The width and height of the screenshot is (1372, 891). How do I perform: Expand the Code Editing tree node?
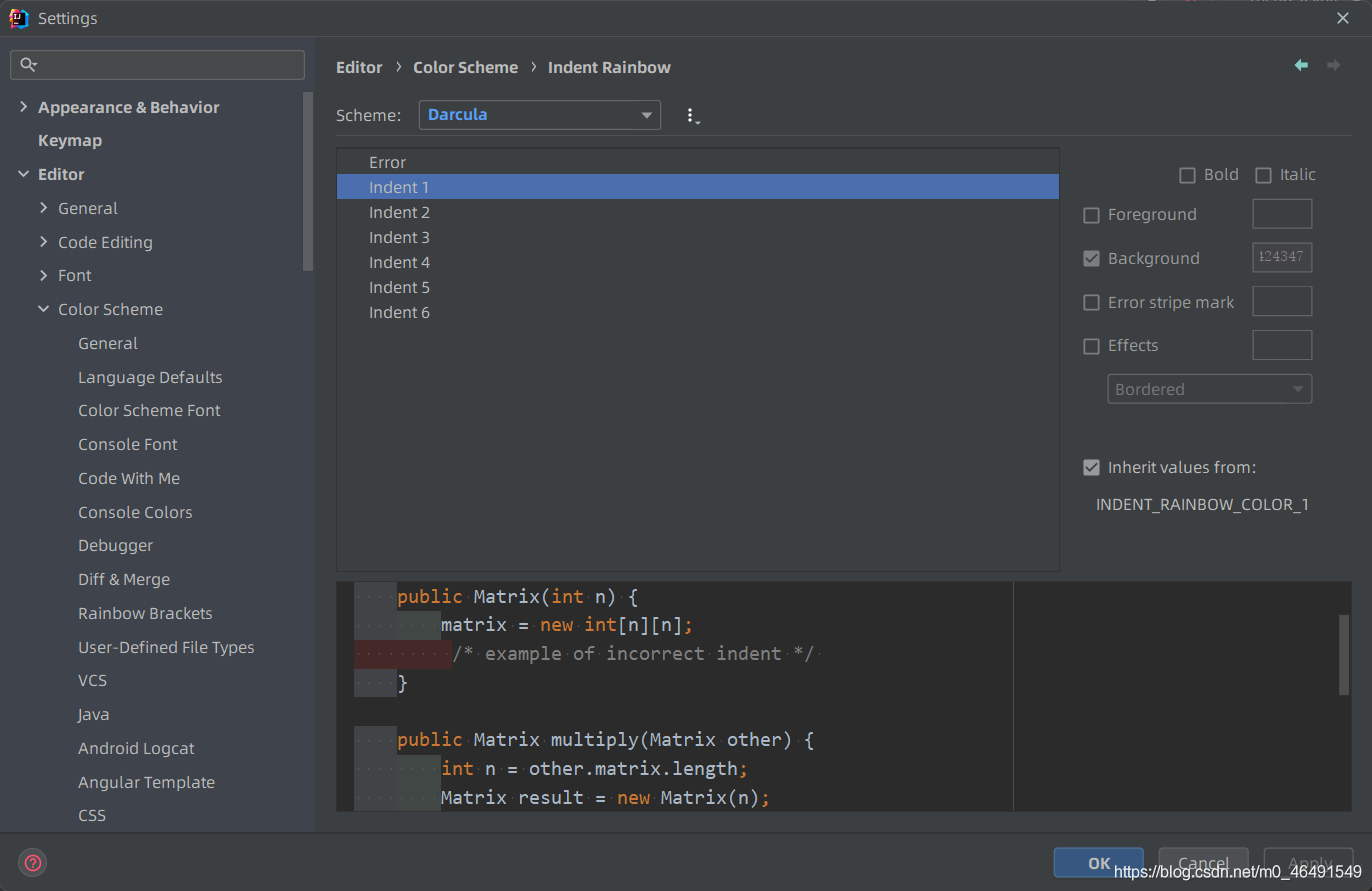[x=43, y=242]
